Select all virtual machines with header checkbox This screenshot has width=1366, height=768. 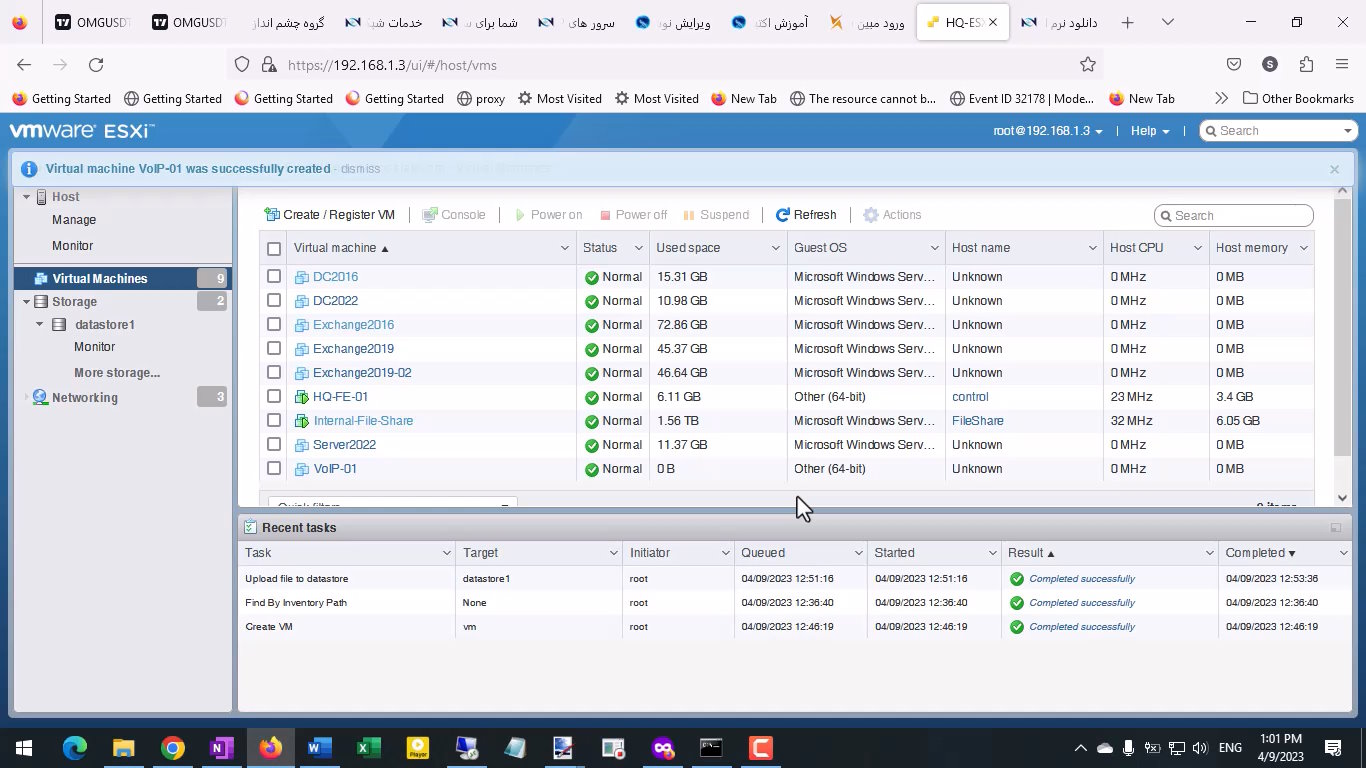[274, 249]
